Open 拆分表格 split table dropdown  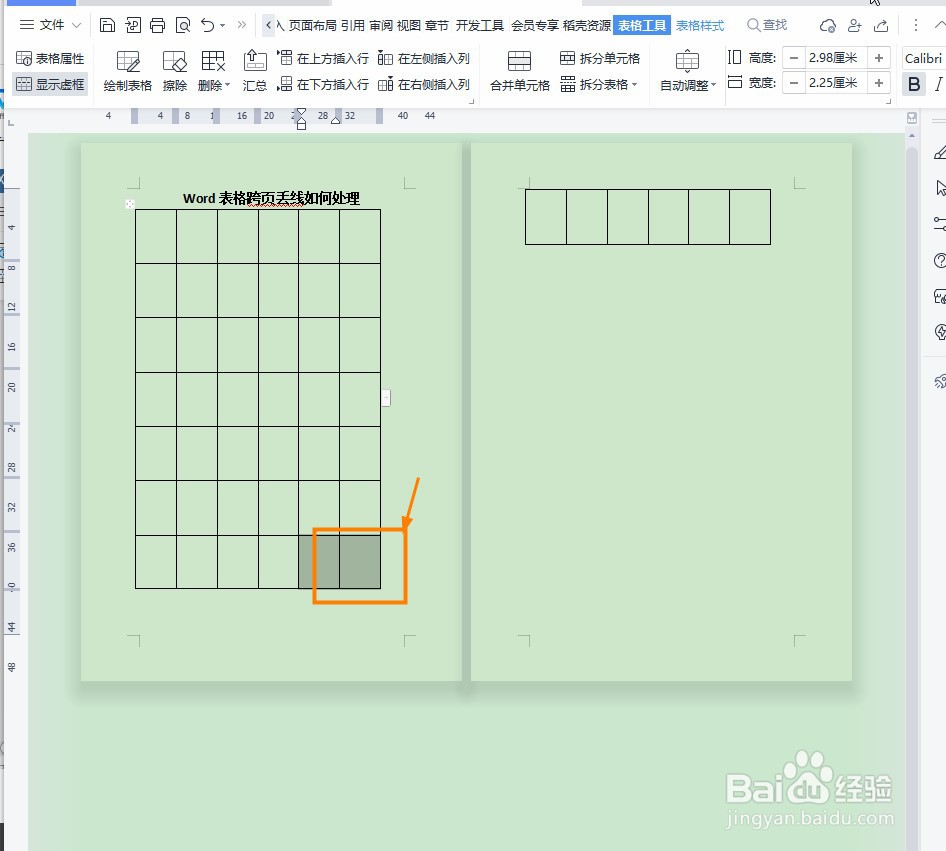[x=598, y=84]
